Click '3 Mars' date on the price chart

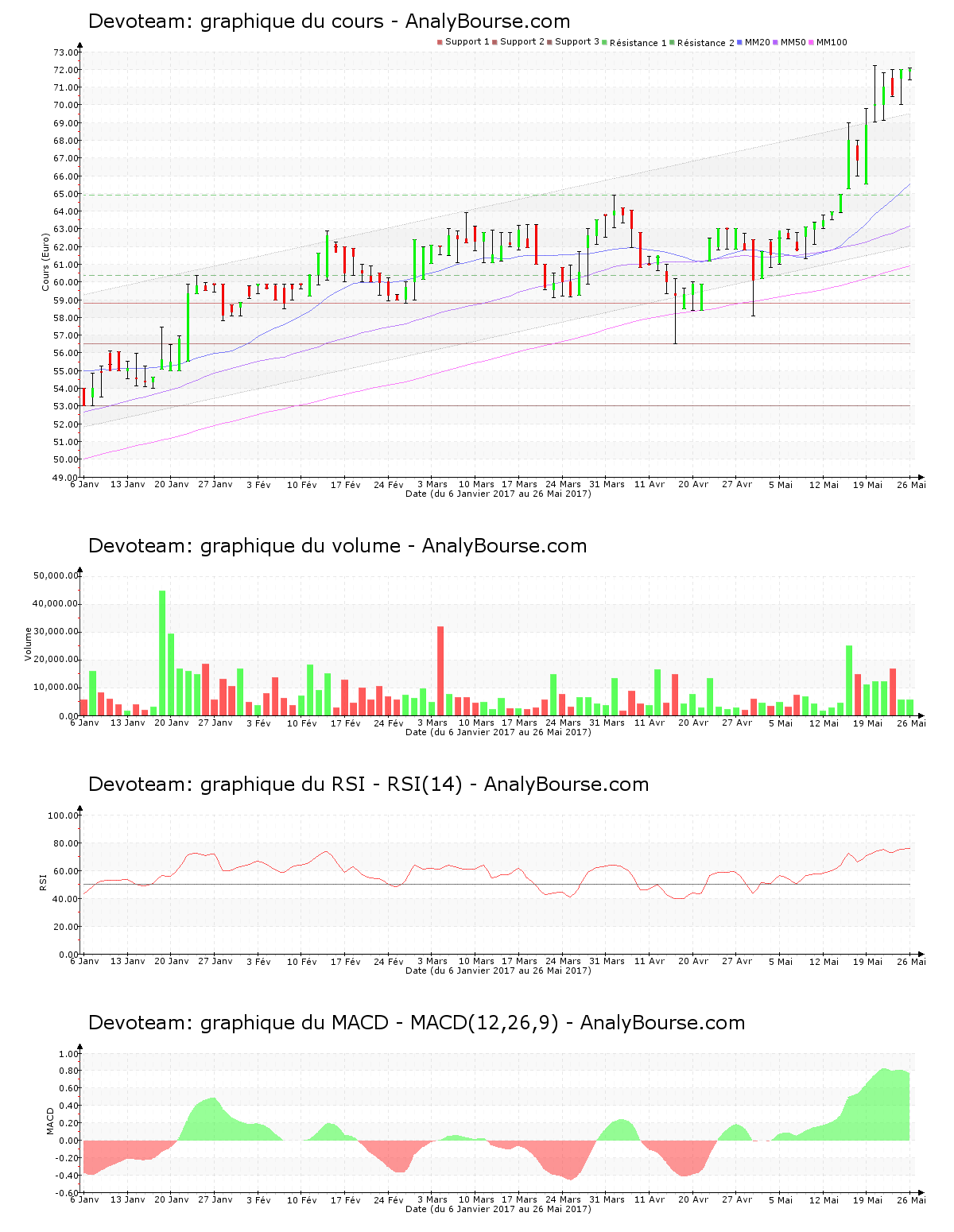pos(432,484)
